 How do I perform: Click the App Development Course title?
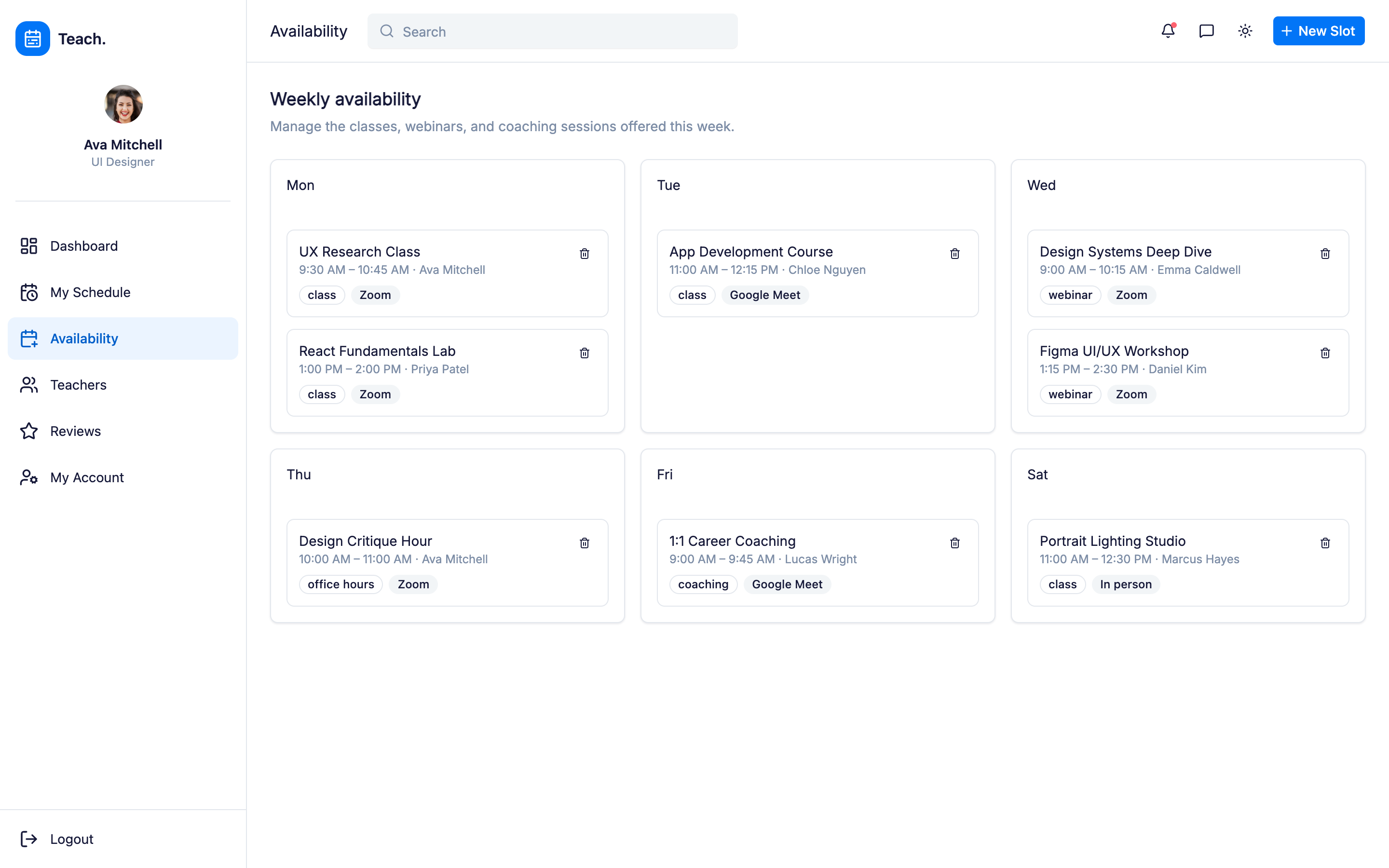tap(751, 251)
